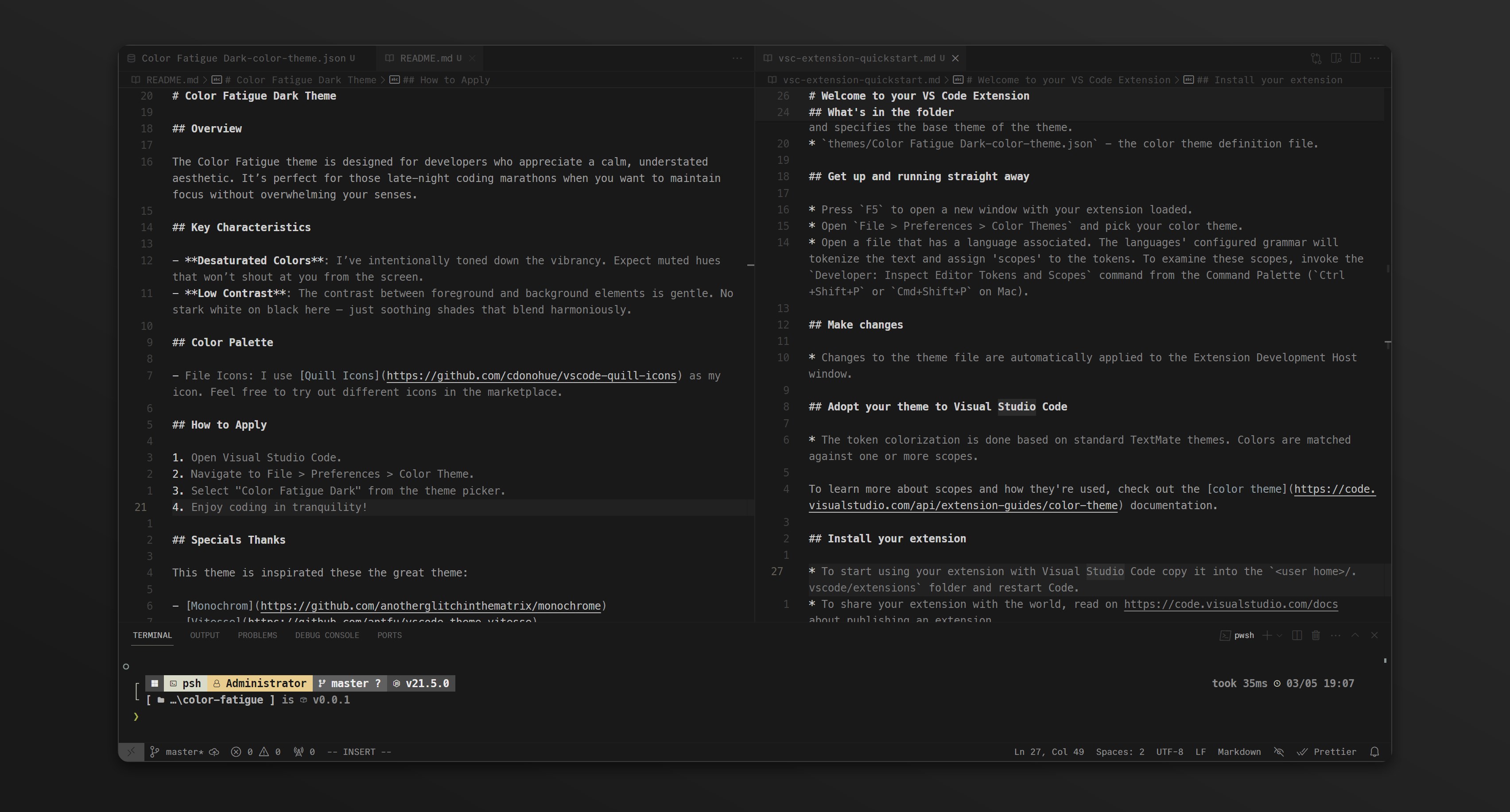
Task: Split the right editor group
Action: [1355, 58]
